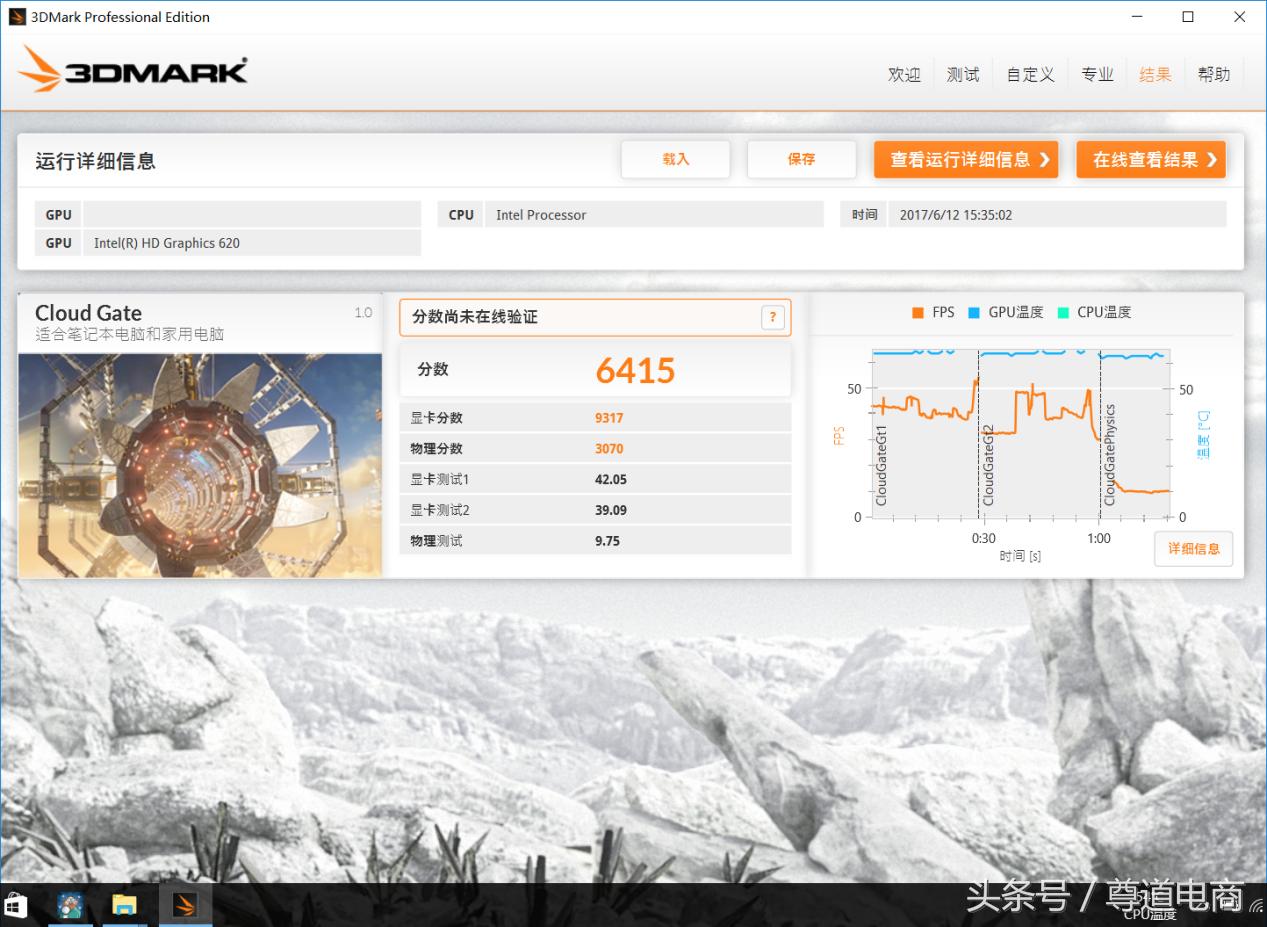The image size is (1267, 927).
Task: Click the 详细信息 button under chart
Action: pyautogui.click(x=1194, y=549)
